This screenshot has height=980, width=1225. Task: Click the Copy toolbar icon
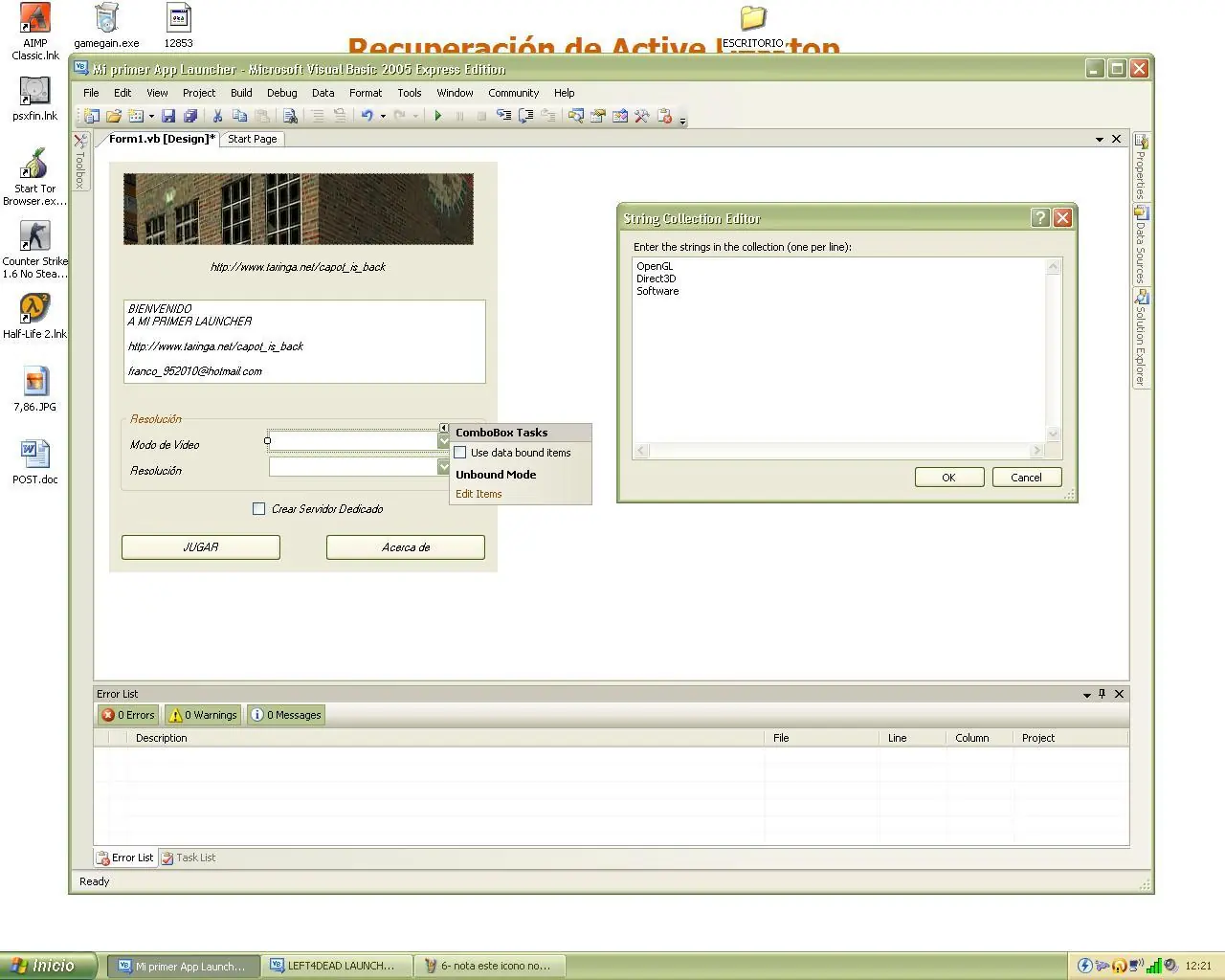(239, 116)
